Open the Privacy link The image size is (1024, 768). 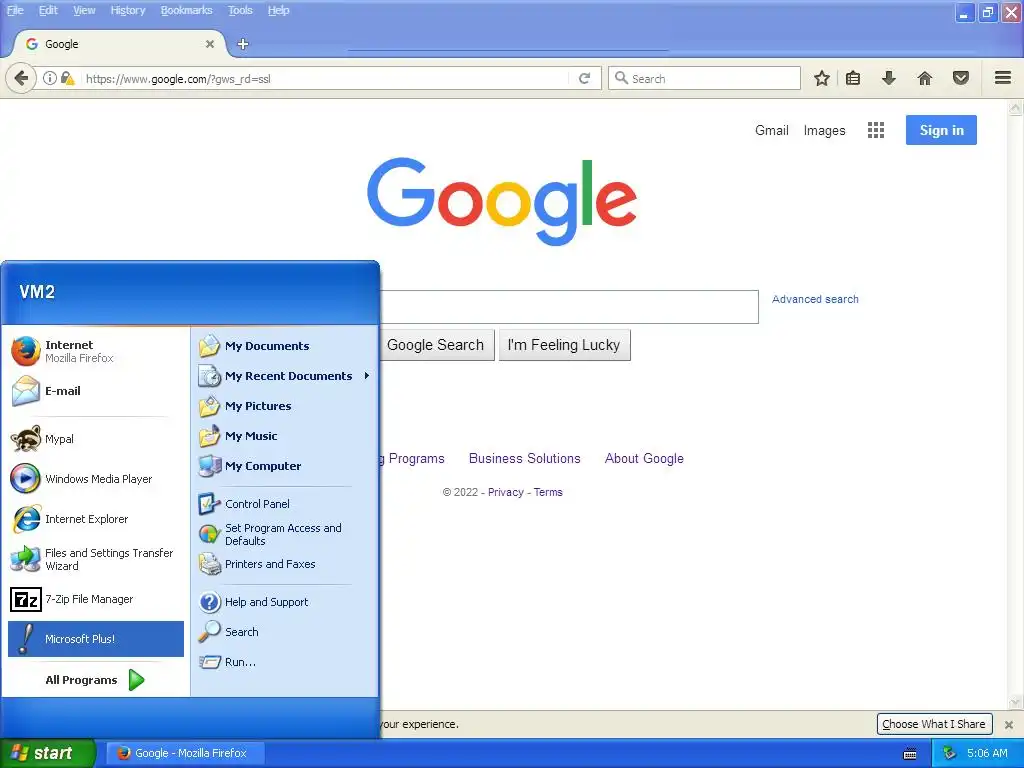pos(505,492)
